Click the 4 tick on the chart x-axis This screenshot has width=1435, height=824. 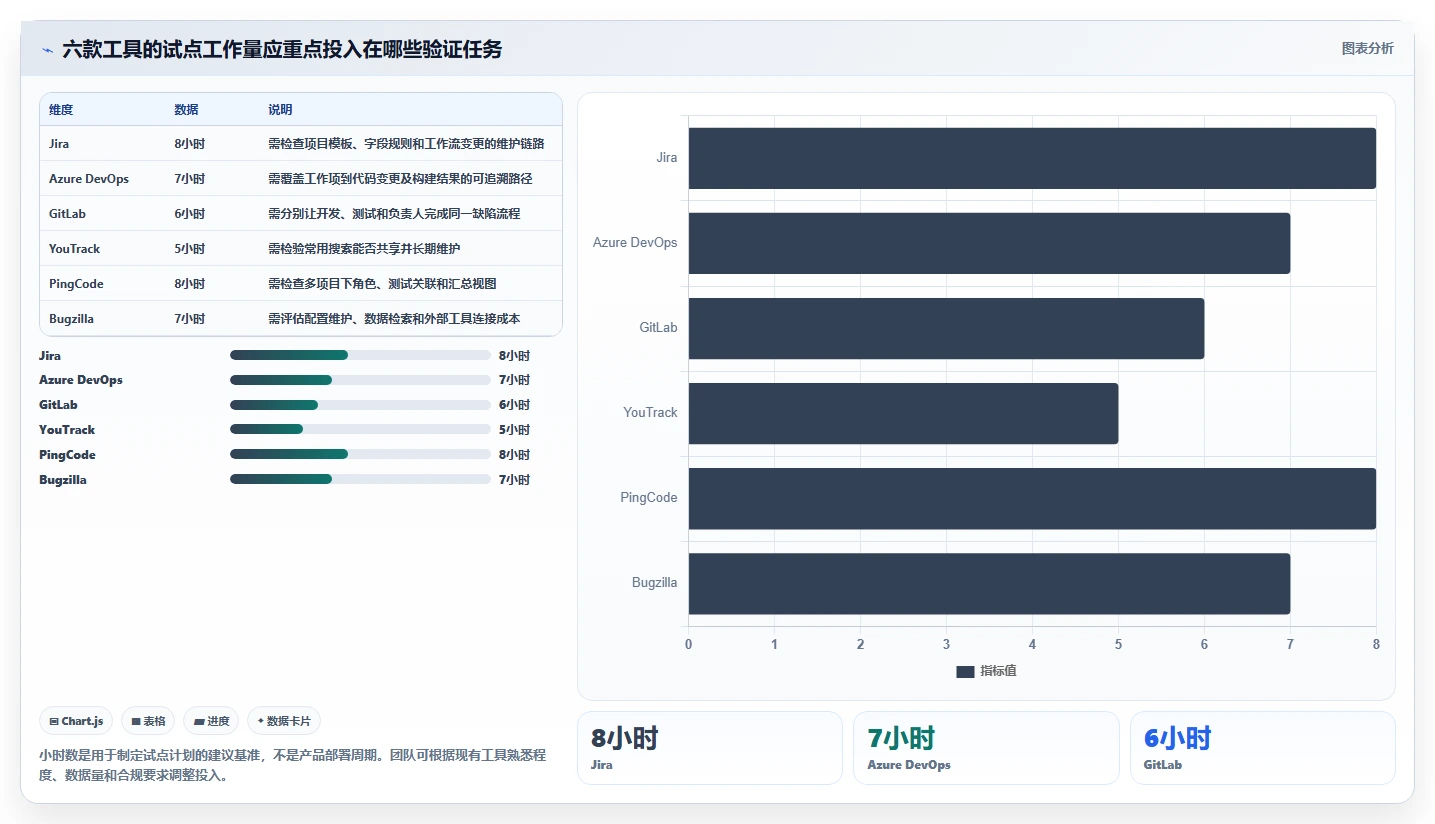[1032, 644]
